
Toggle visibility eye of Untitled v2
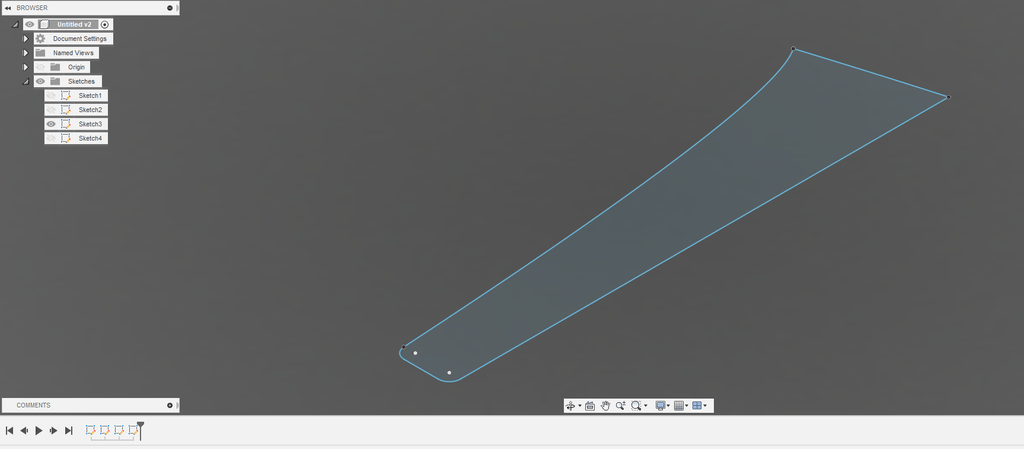click(30, 24)
